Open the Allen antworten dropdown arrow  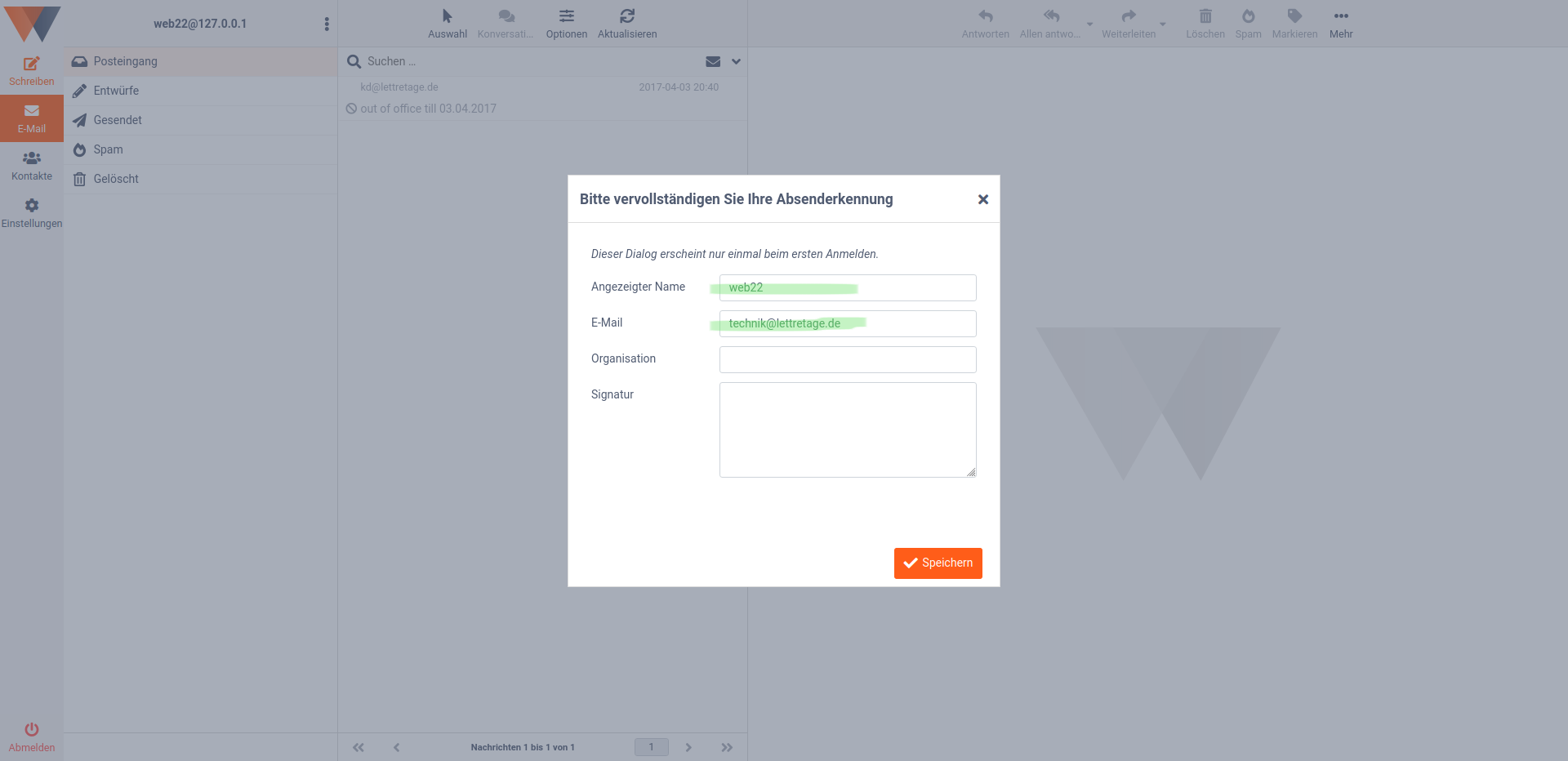click(x=1090, y=24)
